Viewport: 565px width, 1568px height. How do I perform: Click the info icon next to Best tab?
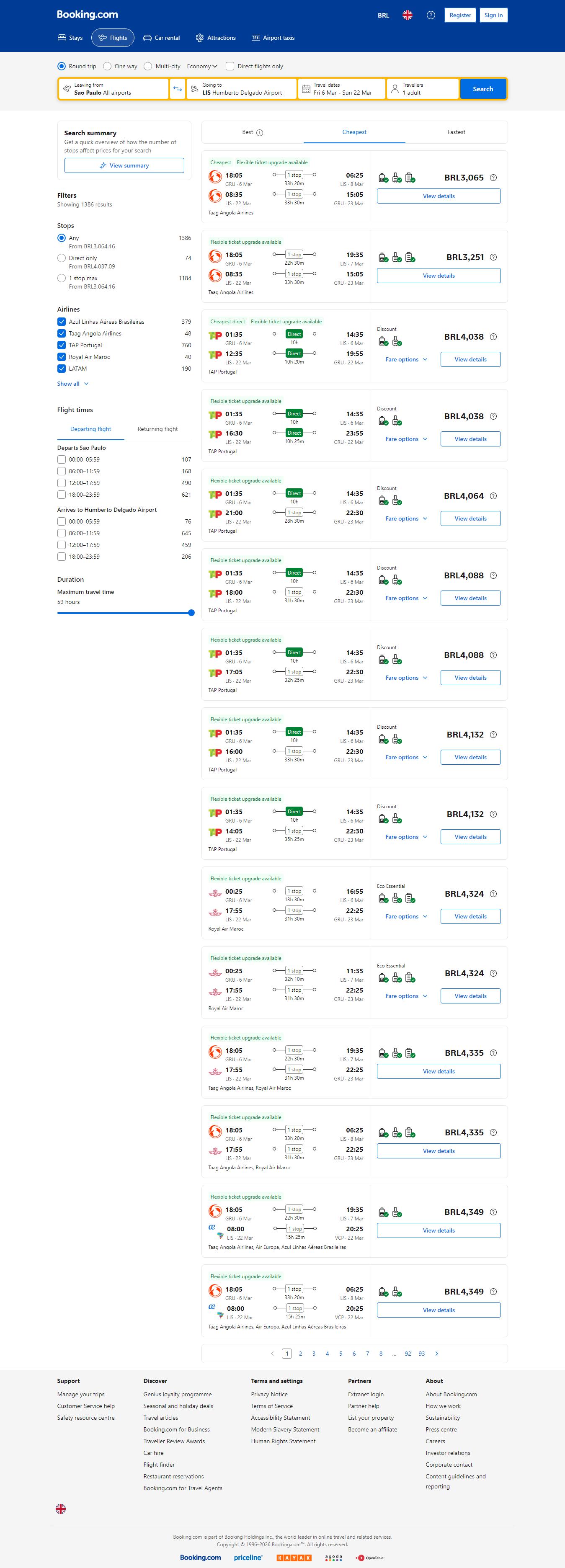[x=260, y=133]
